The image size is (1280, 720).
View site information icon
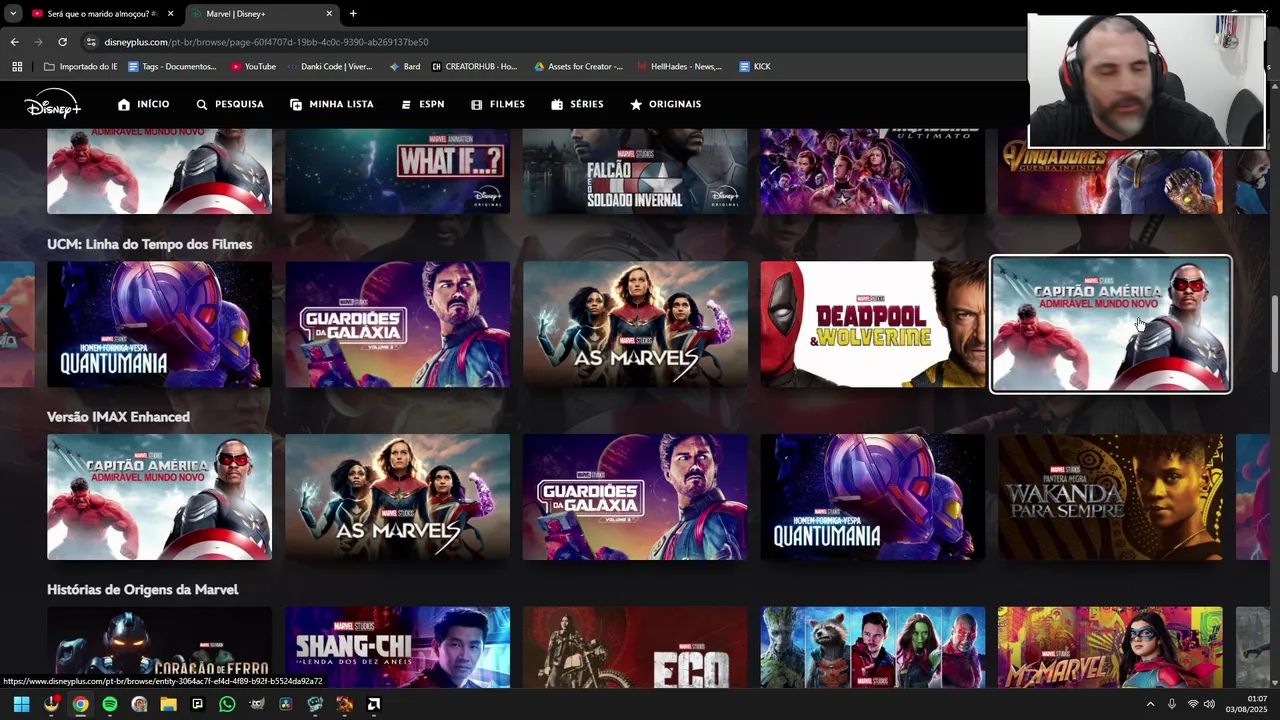point(91,42)
